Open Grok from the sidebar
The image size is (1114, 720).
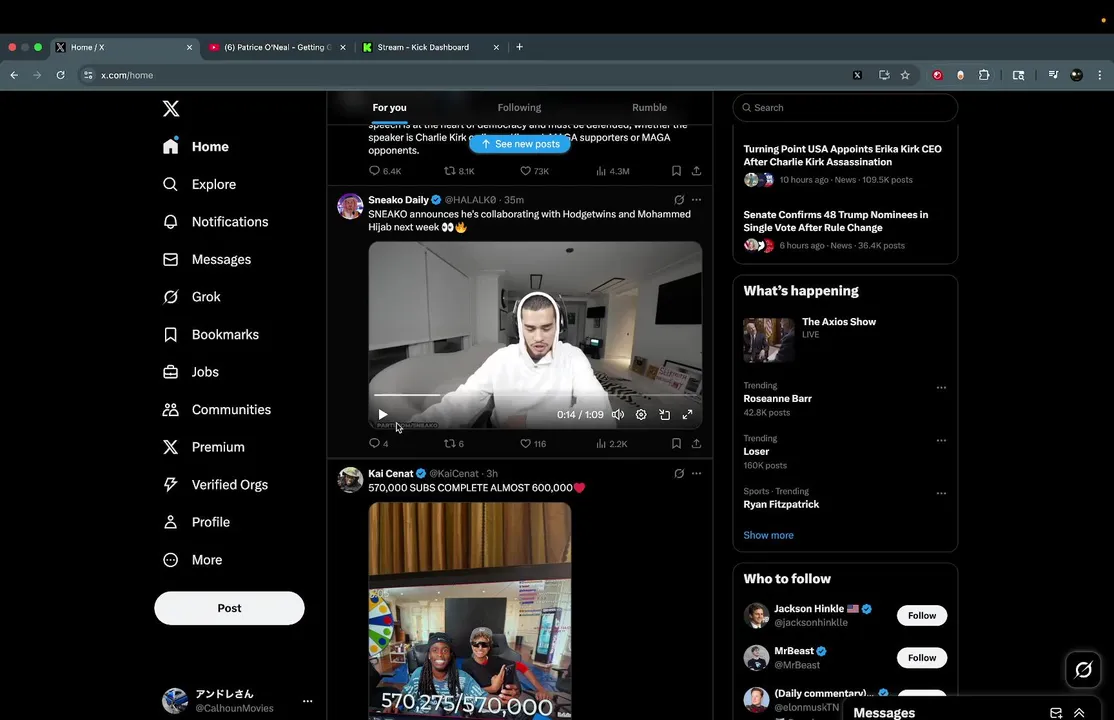tap(191, 297)
